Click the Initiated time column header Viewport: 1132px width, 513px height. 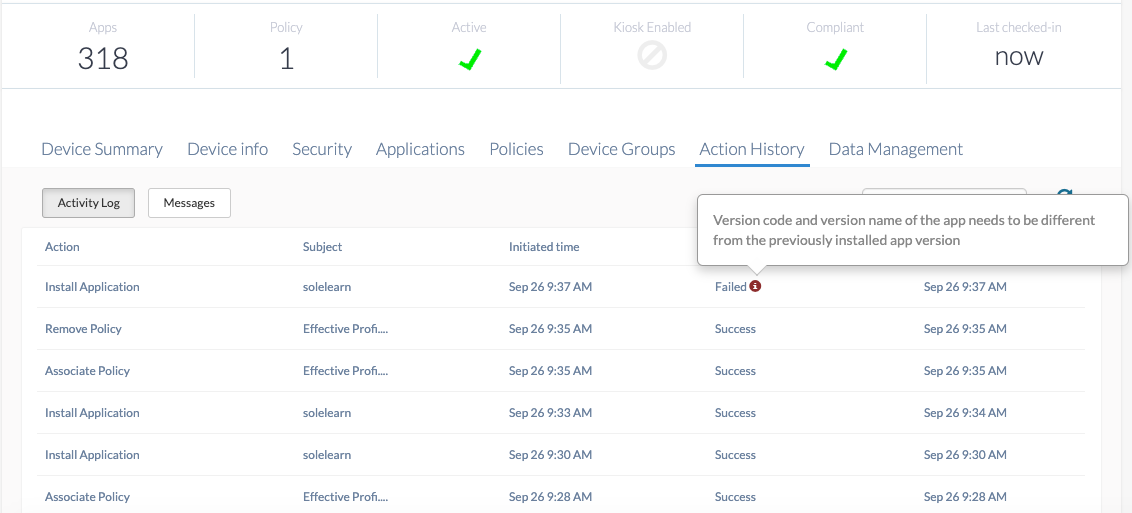click(x=544, y=247)
